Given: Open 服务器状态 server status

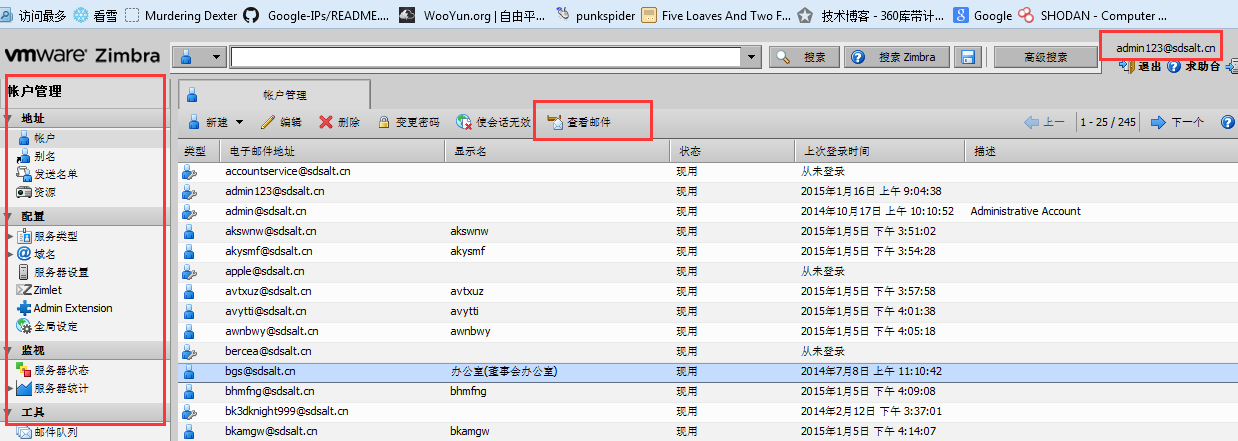Looking at the screenshot, I should coord(61,370).
